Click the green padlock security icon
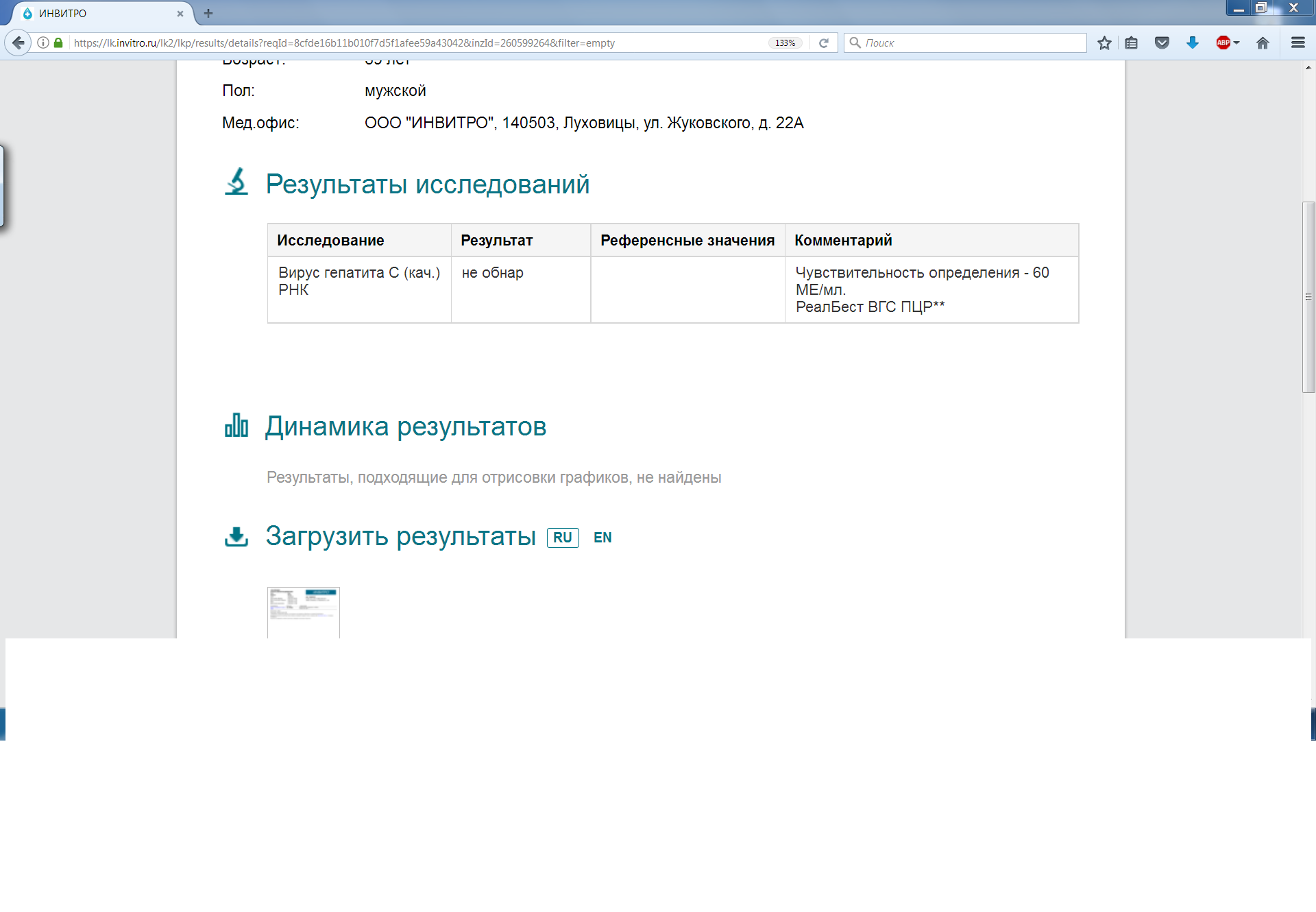Viewport: 1316px width, 912px height. [x=58, y=43]
